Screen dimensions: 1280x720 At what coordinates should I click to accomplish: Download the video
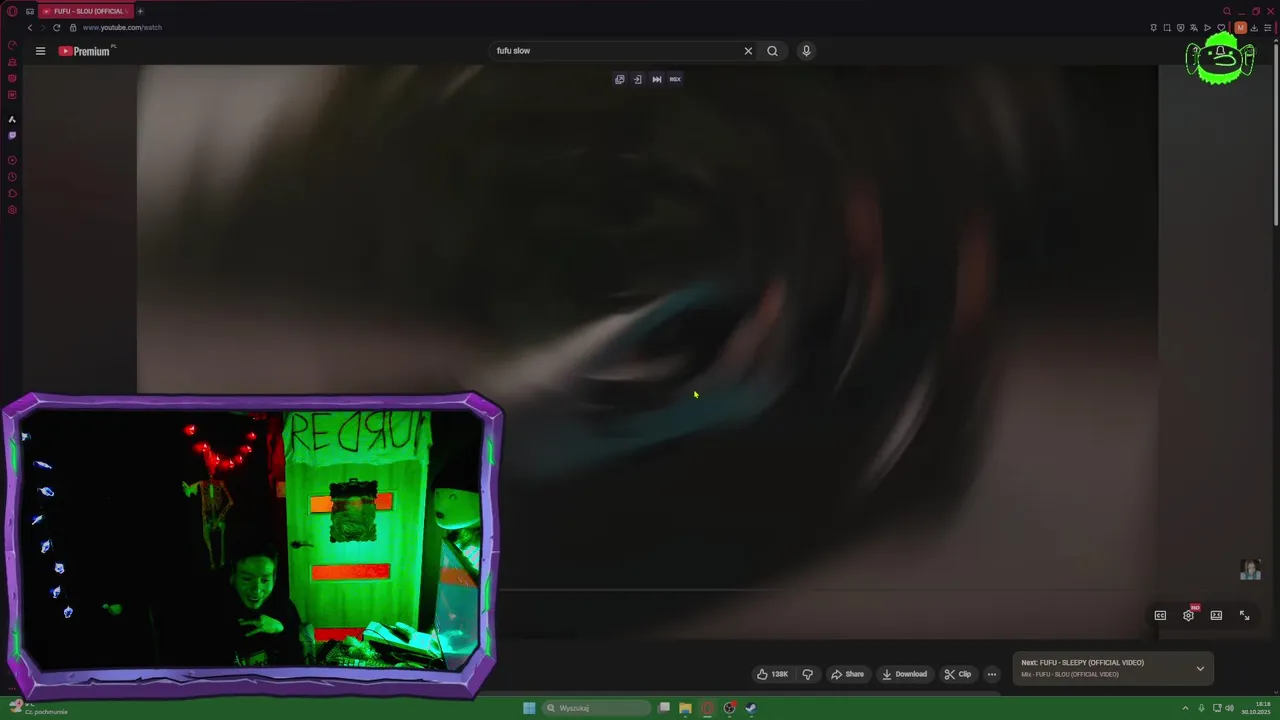click(905, 674)
